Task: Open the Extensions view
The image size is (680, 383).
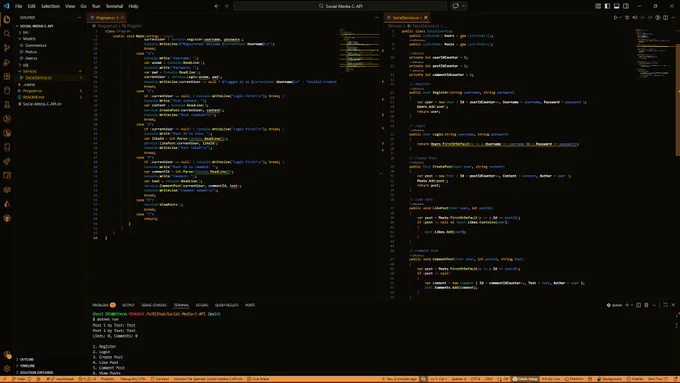Action: click(x=7, y=77)
